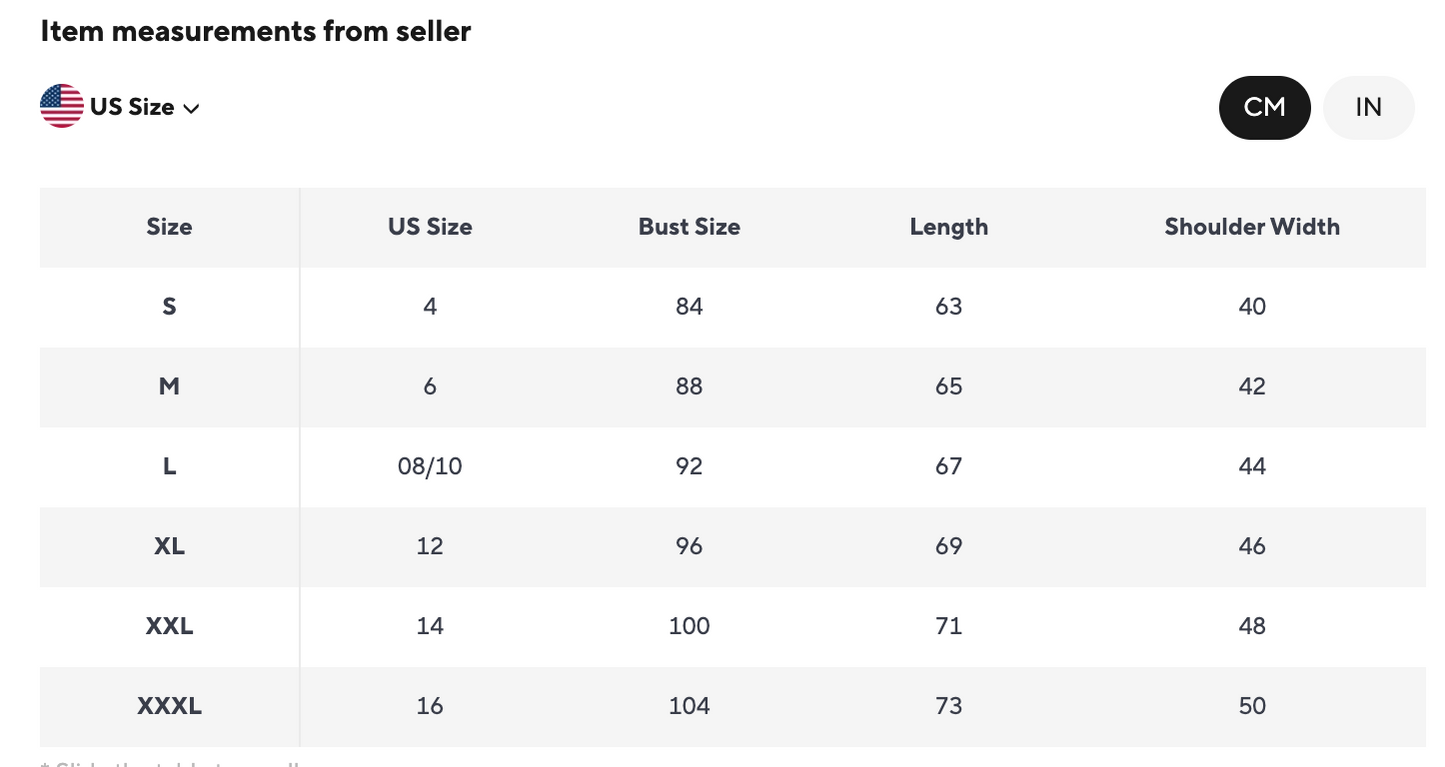Select the XXXL size row label

(x=169, y=706)
